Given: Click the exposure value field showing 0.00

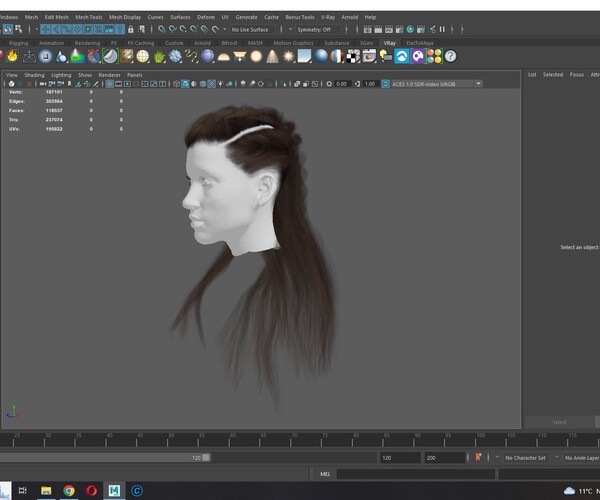Looking at the screenshot, I should point(341,84).
